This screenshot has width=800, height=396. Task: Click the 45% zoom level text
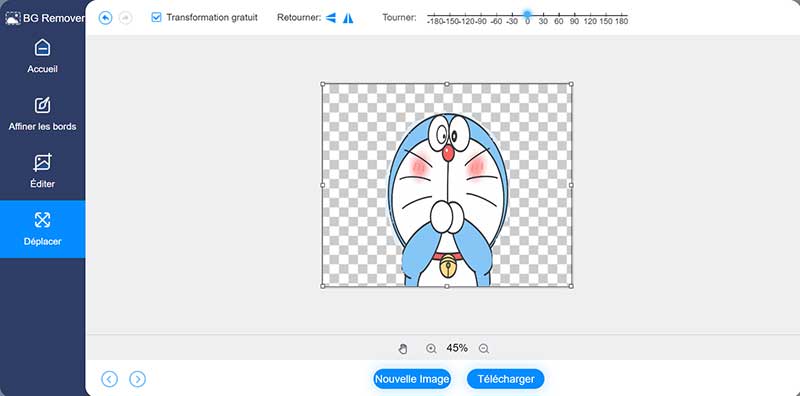(x=457, y=348)
